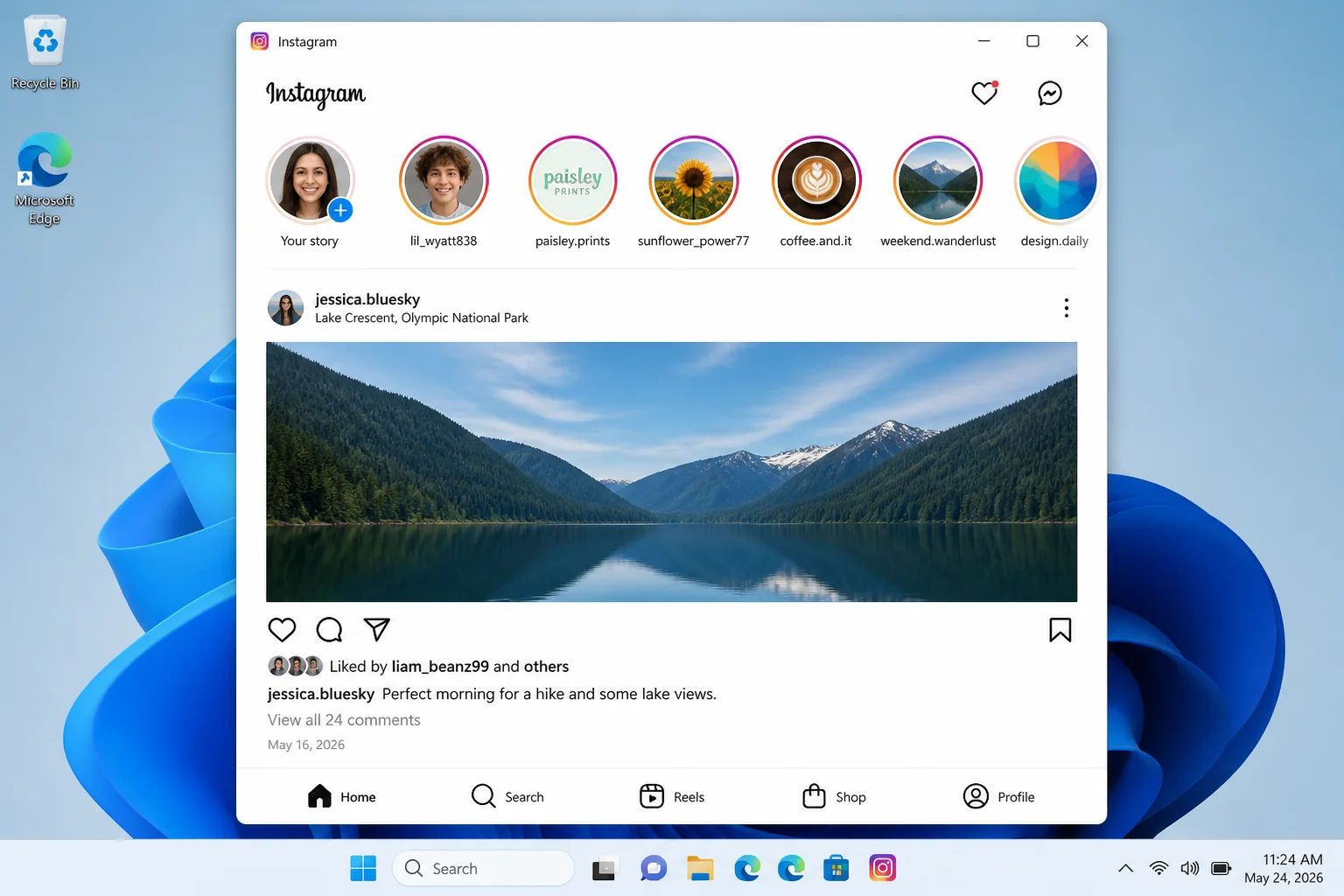Watch weekend.wanderlust story
Viewport: 1344px width, 896px height.
(x=938, y=181)
